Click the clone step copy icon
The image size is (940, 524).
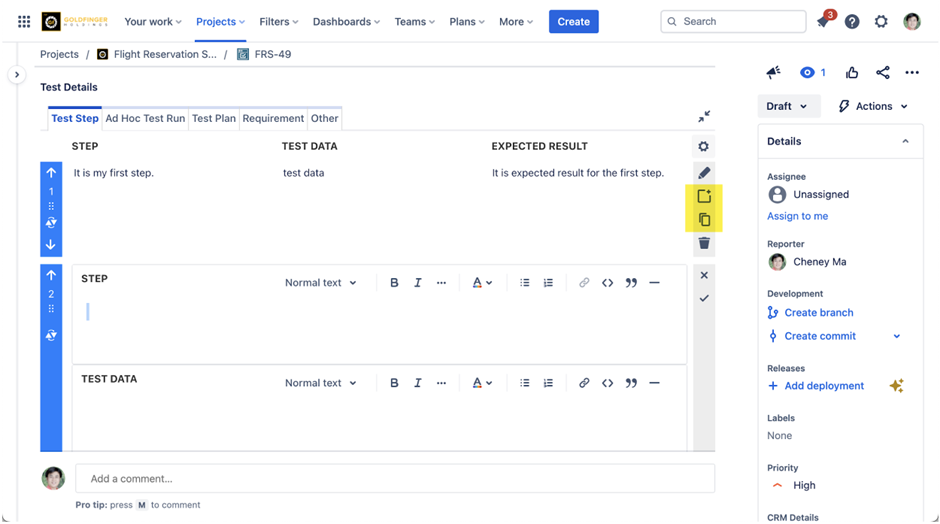coord(704,220)
